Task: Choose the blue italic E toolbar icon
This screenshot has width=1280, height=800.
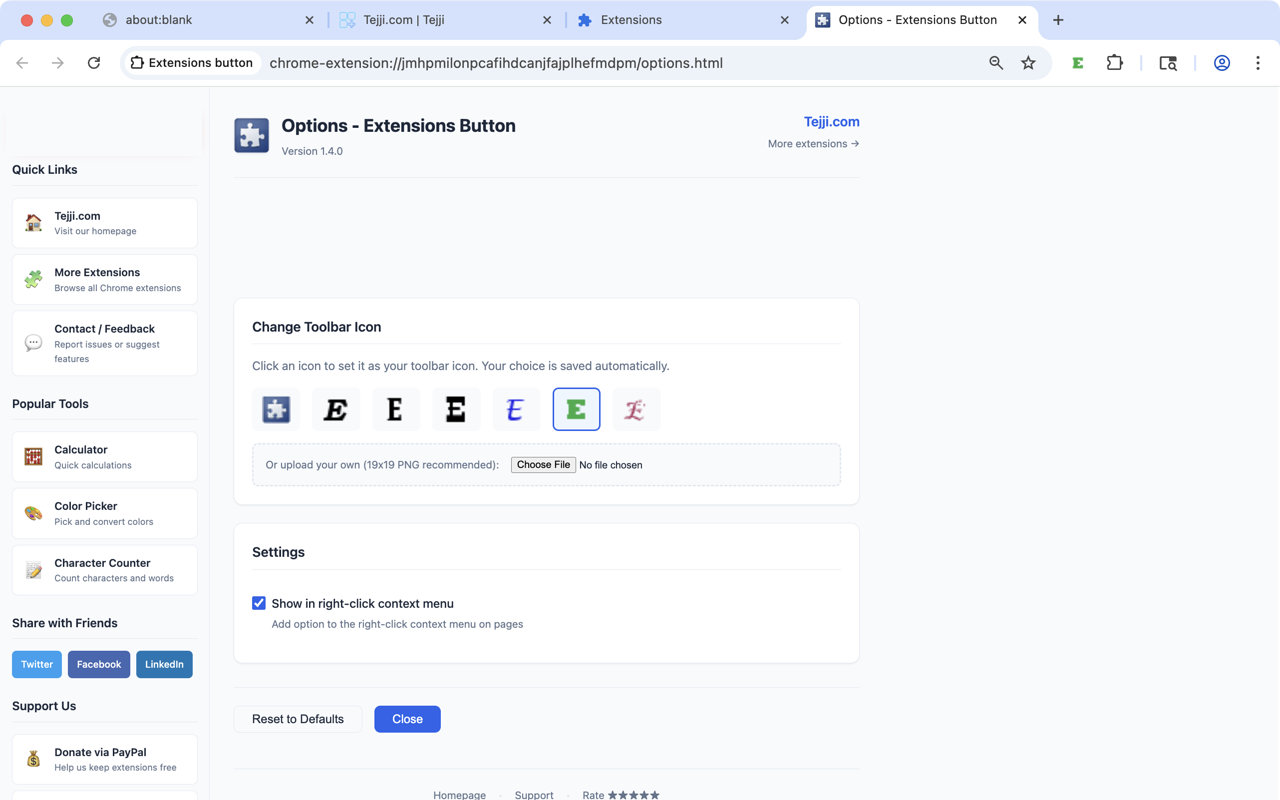Action: 516,409
